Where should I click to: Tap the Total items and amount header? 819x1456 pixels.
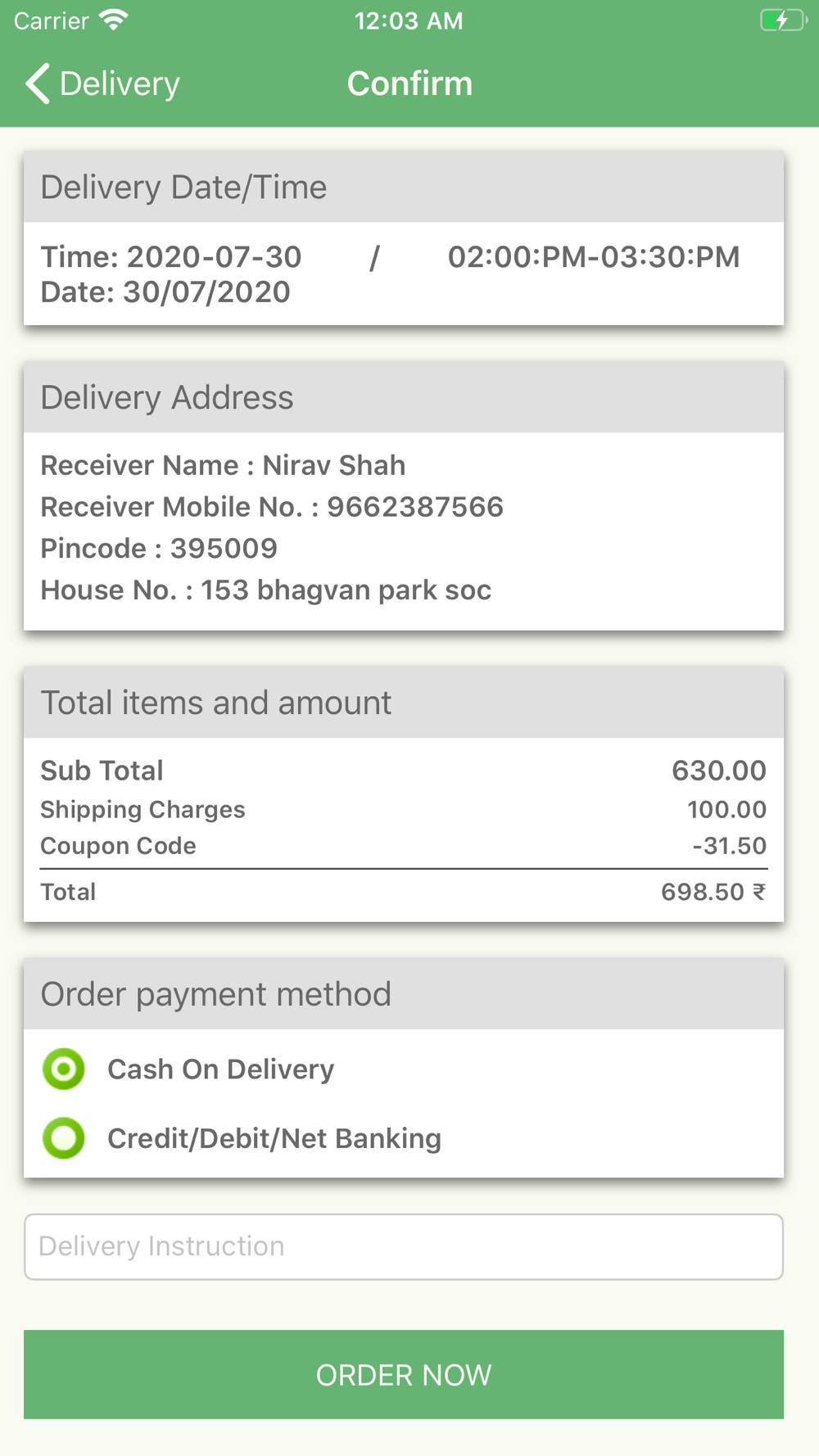pos(216,703)
